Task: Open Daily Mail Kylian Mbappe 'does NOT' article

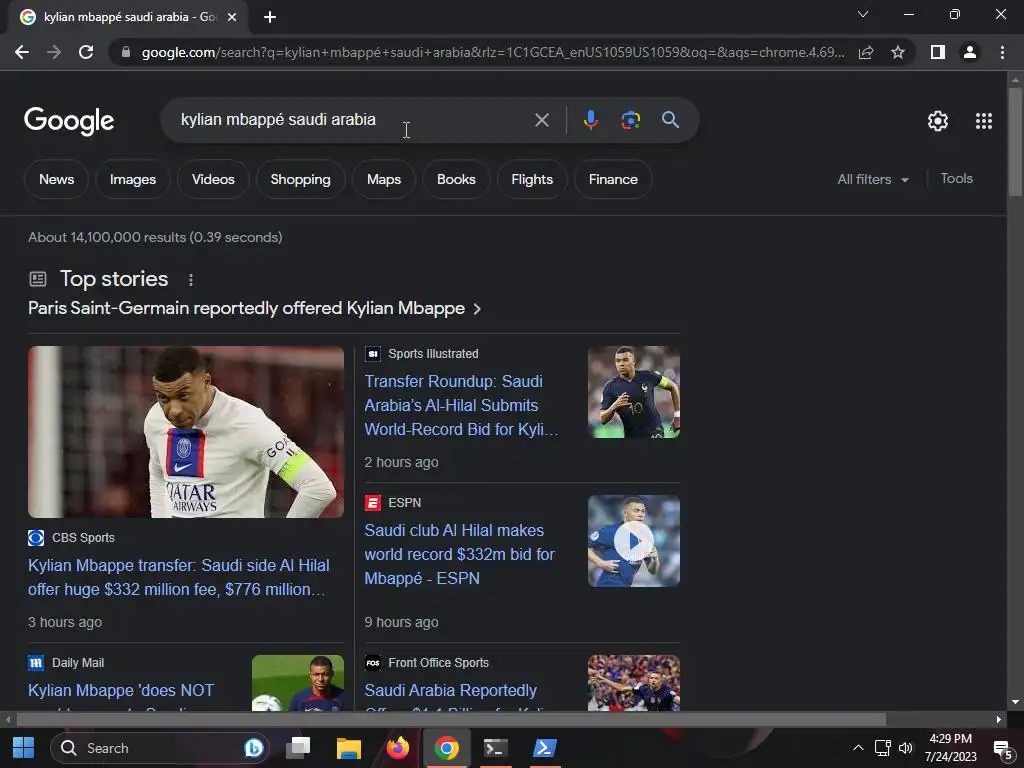Action: [121, 691]
